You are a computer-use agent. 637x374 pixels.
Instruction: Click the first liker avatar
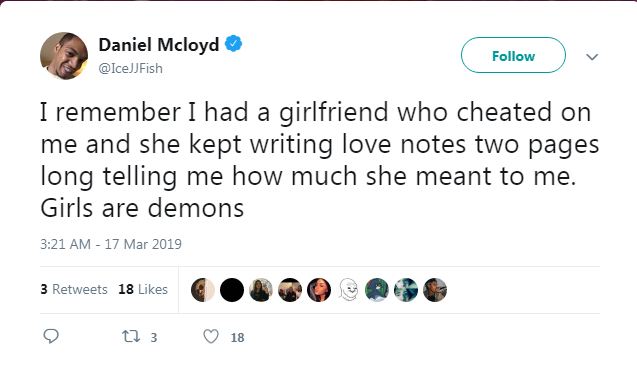[x=203, y=290]
